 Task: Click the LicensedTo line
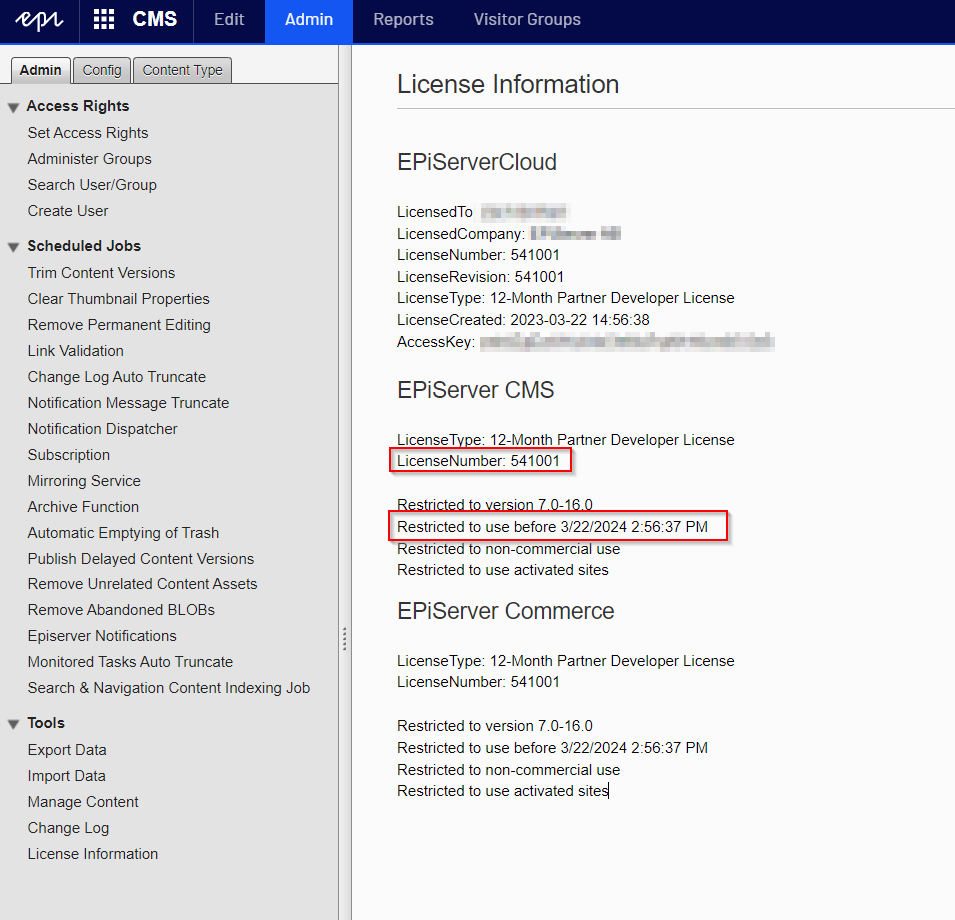482,212
